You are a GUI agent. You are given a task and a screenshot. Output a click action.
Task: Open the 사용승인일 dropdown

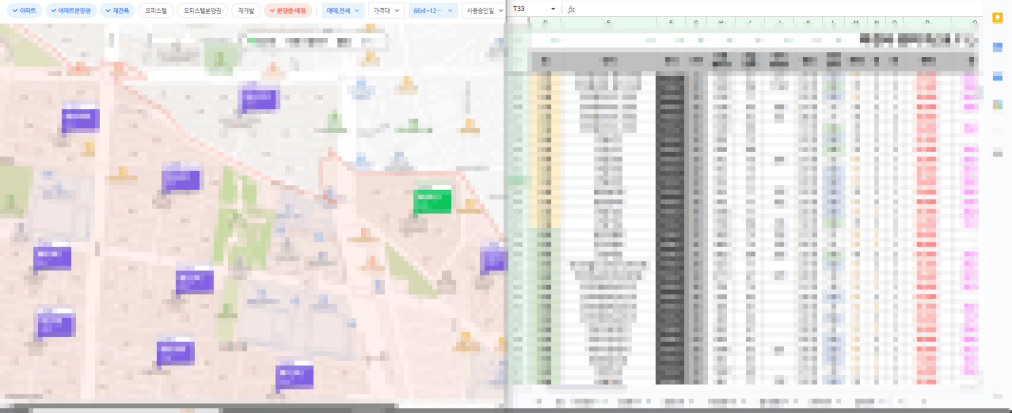pyautogui.click(x=484, y=10)
